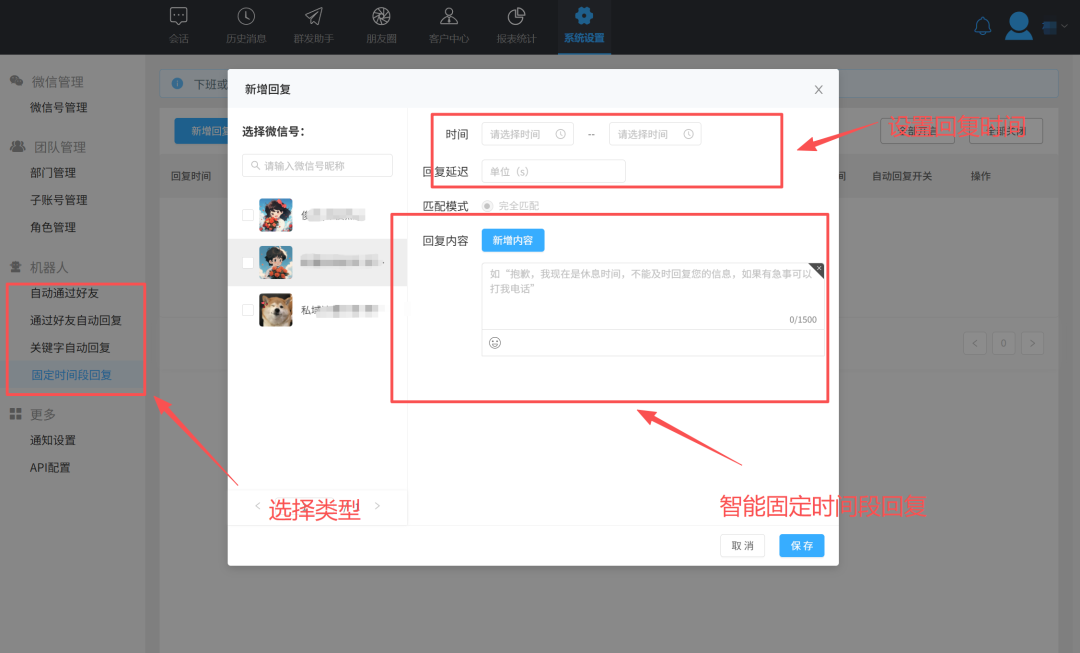The image size is (1080, 653).
Task: Open the emoji picker below reply content
Action: [x=494, y=342]
